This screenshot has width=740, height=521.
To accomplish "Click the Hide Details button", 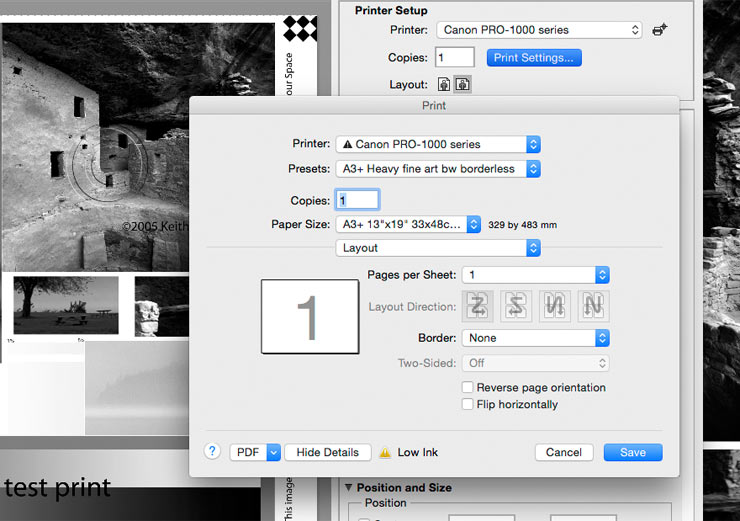I will [328, 453].
